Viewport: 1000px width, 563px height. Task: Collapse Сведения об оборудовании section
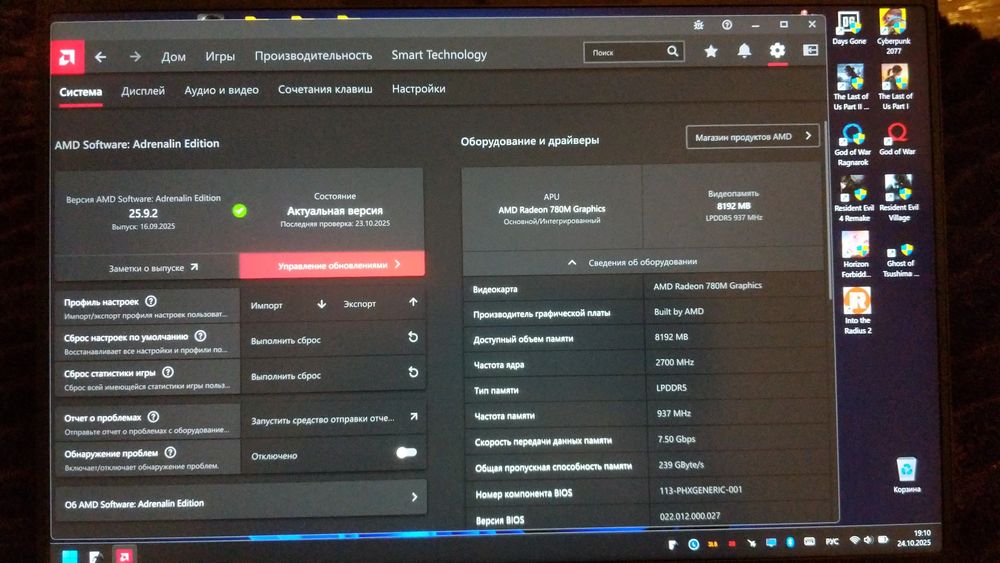pyautogui.click(x=642, y=261)
